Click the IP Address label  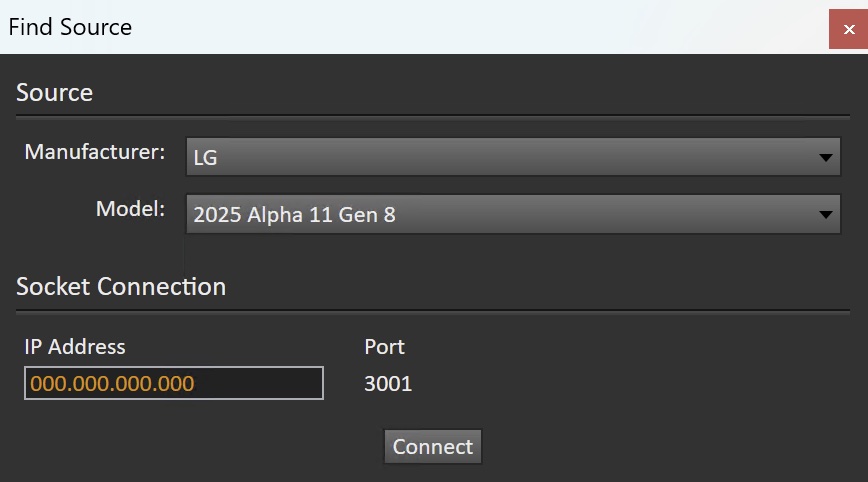pos(75,347)
